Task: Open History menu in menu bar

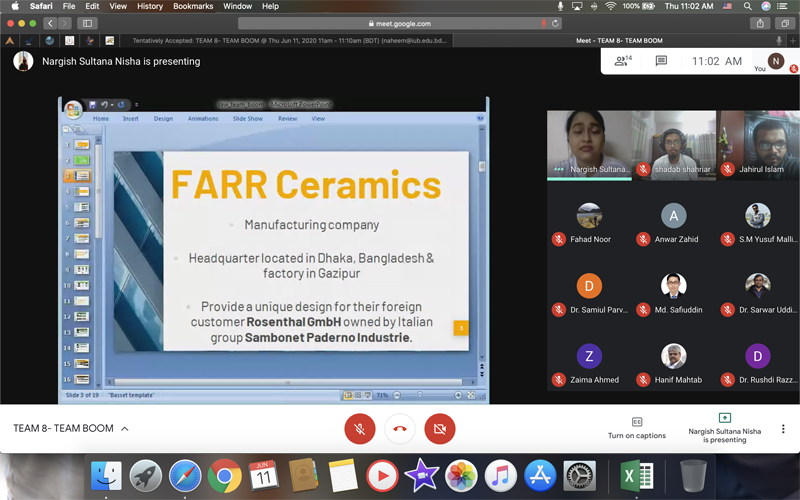Action: tap(149, 6)
